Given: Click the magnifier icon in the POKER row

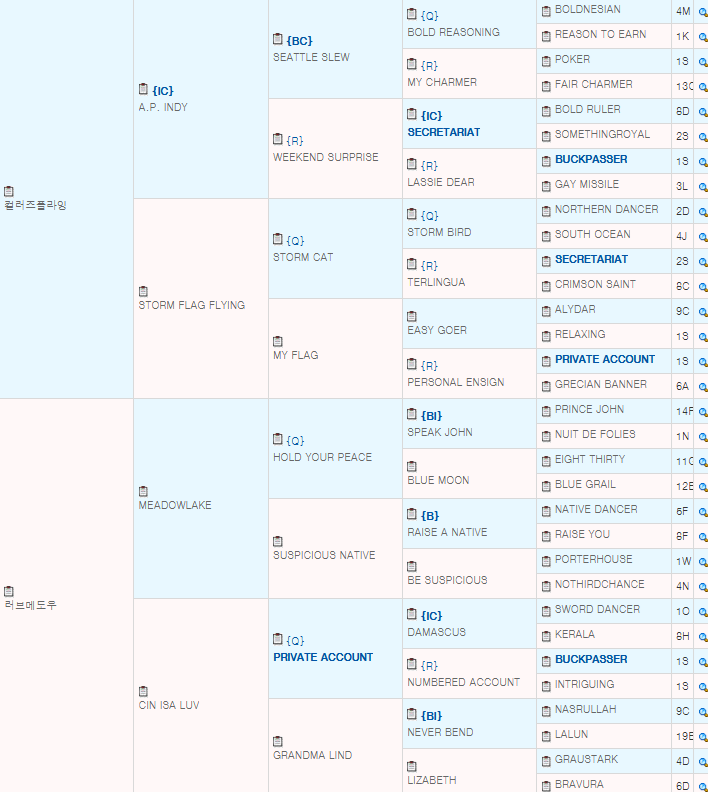Looking at the screenshot, I should [702, 62].
